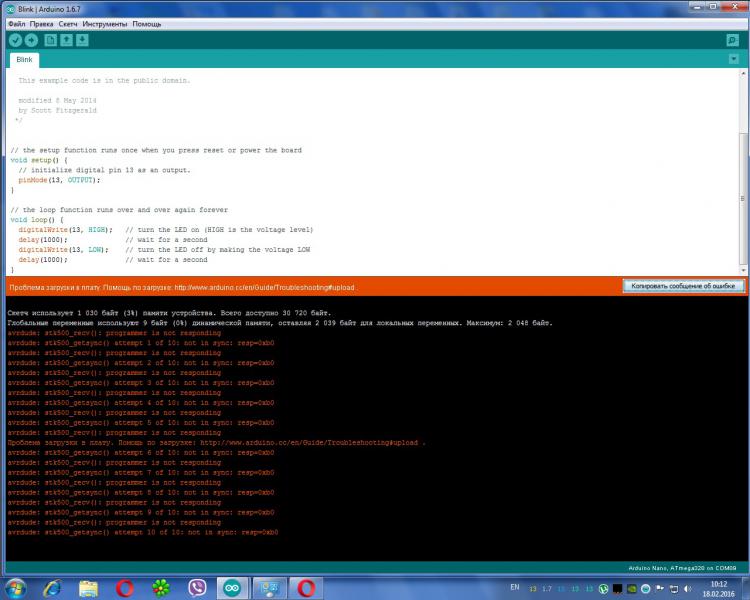750x600 pixels.
Task: Click the Arduino Nano board status text
Action: click(682, 568)
